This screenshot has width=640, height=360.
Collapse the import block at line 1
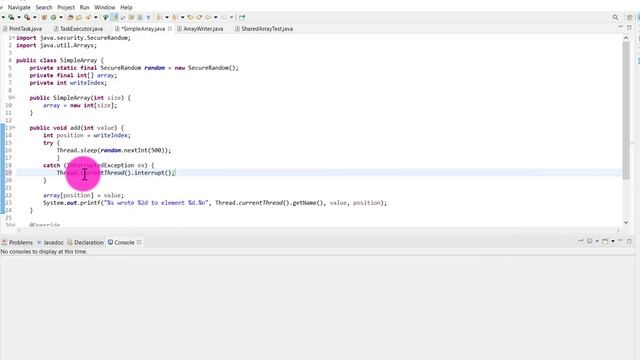(x=13, y=38)
